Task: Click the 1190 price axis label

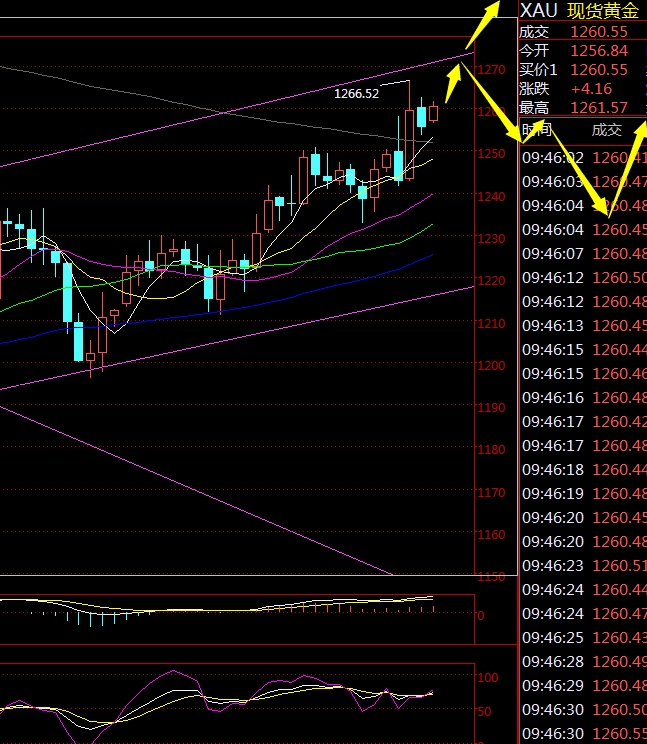Action: pos(491,407)
